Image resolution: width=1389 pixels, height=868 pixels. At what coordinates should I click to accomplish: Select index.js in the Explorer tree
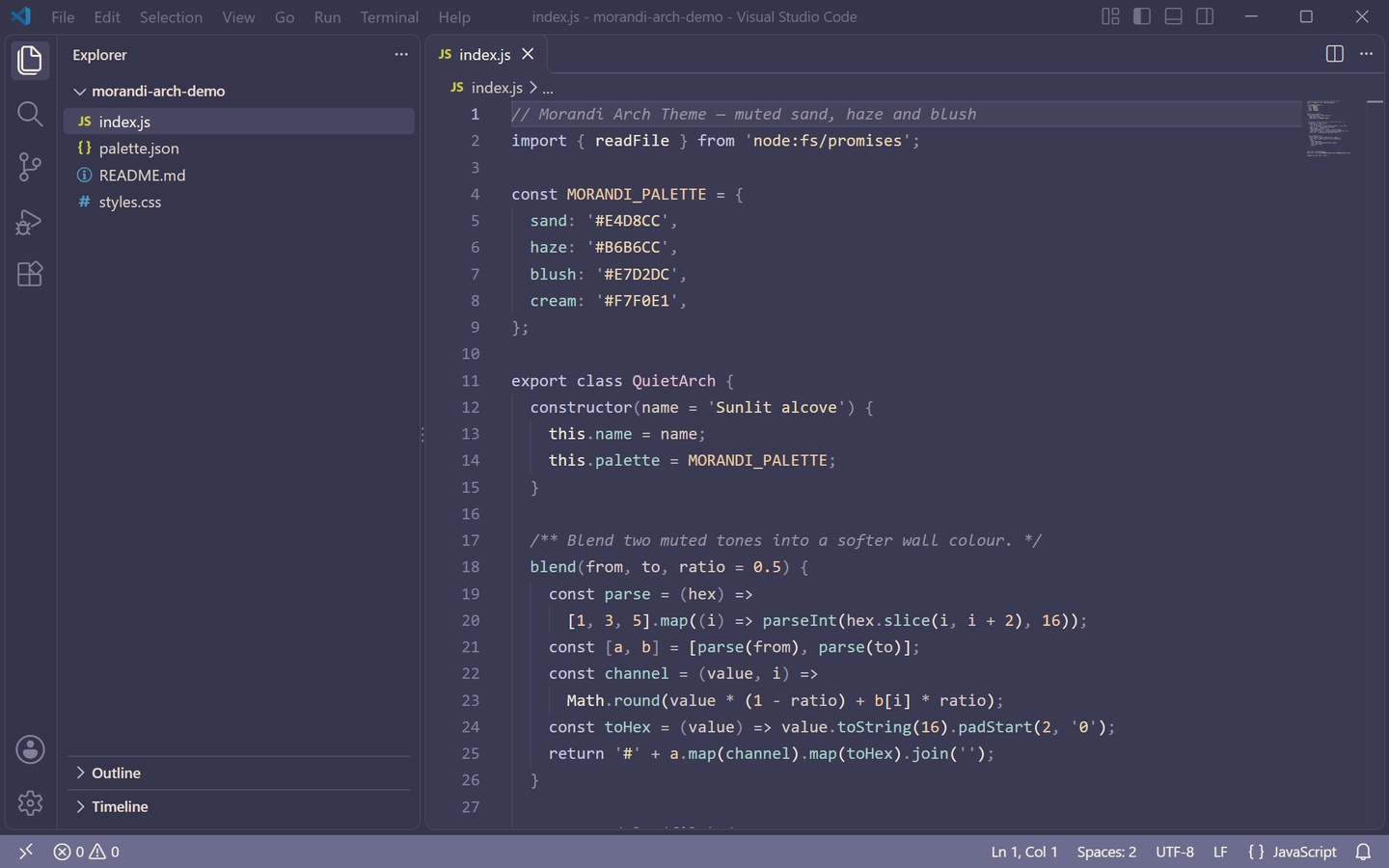[x=239, y=122]
